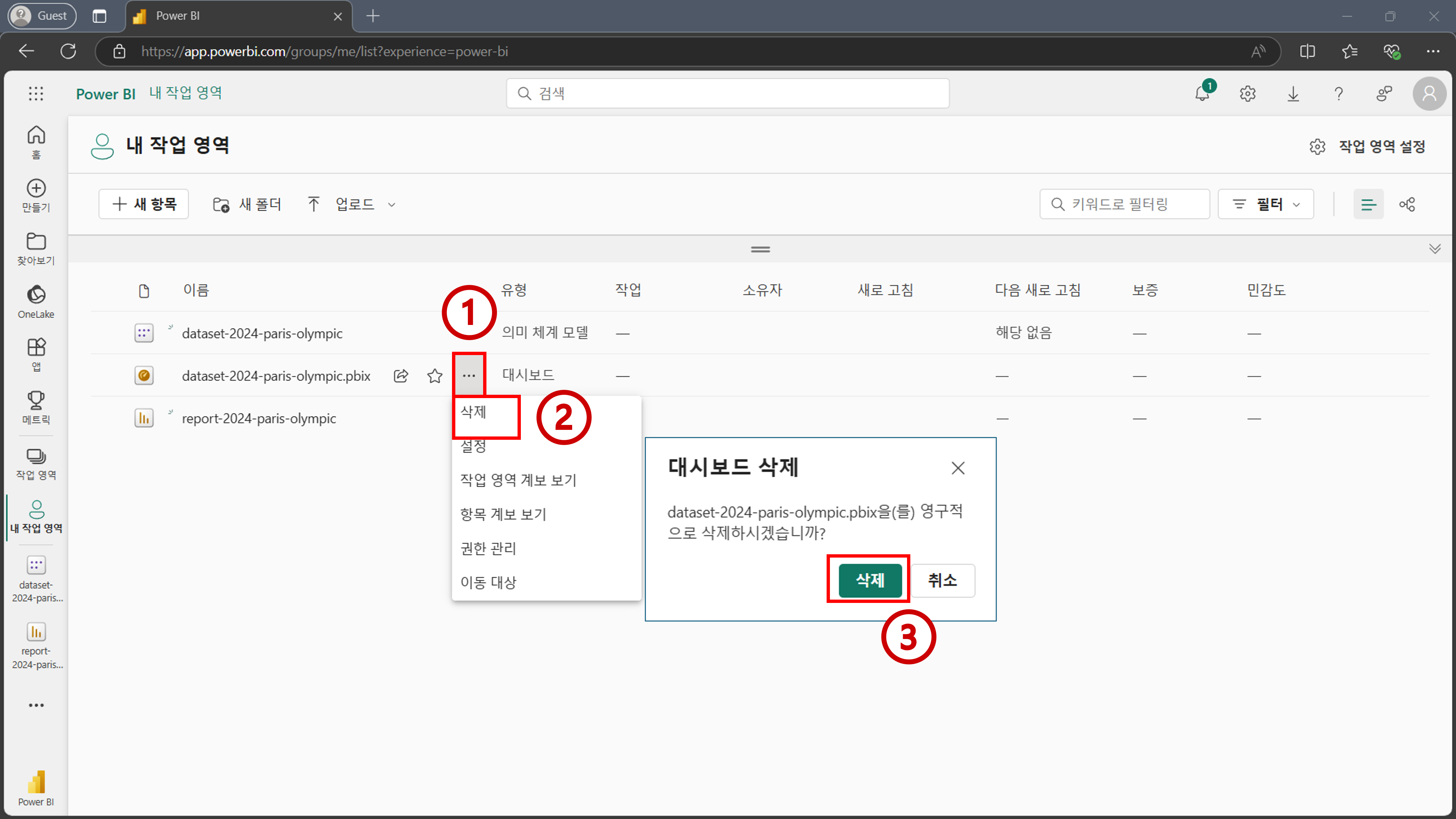The width and height of the screenshot is (1456, 819).
Task: Expand the collapsed panel double chevron
Action: click(1434, 249)
